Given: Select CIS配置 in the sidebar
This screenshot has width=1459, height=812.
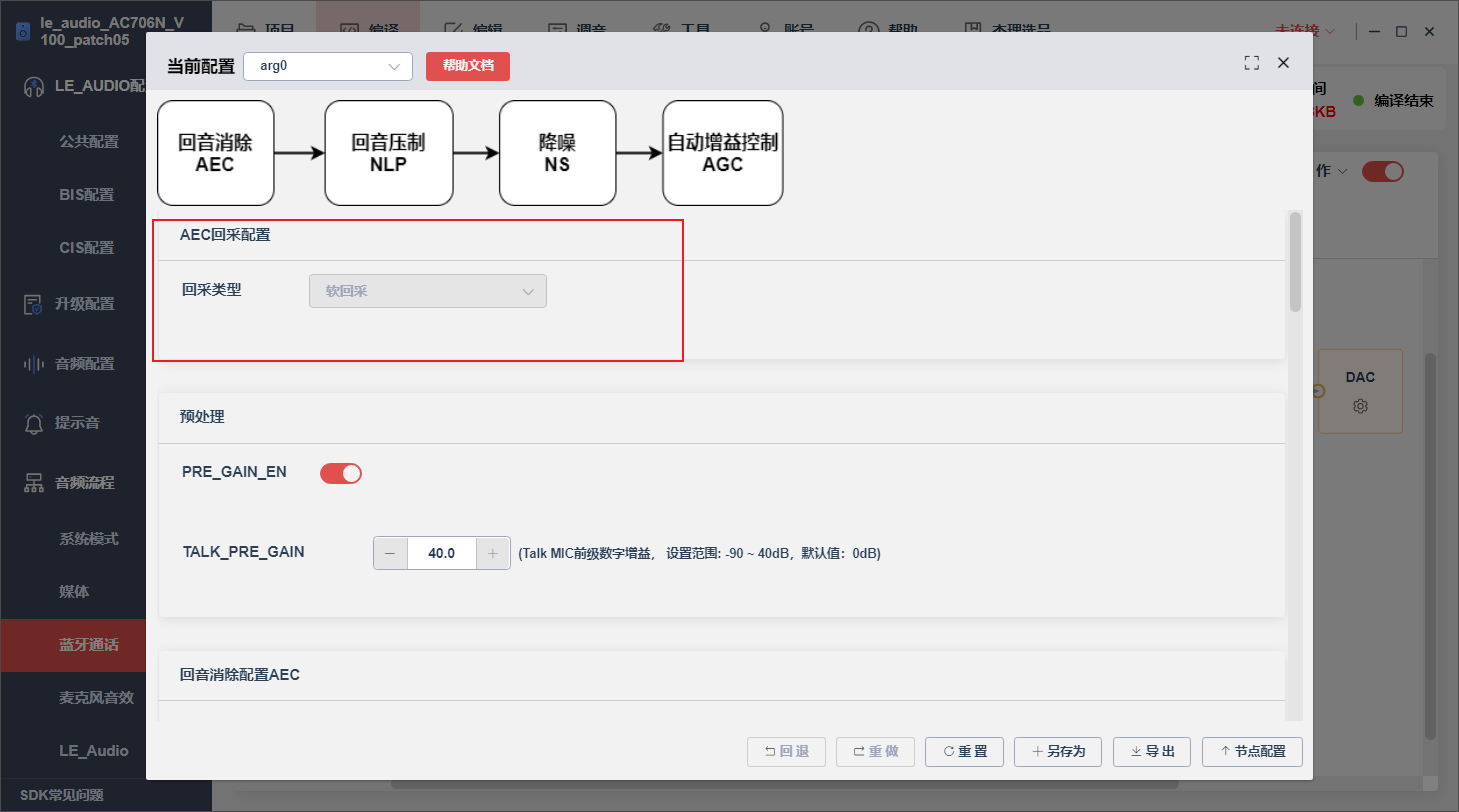Looking at the screenshot, I should (87, 248).
